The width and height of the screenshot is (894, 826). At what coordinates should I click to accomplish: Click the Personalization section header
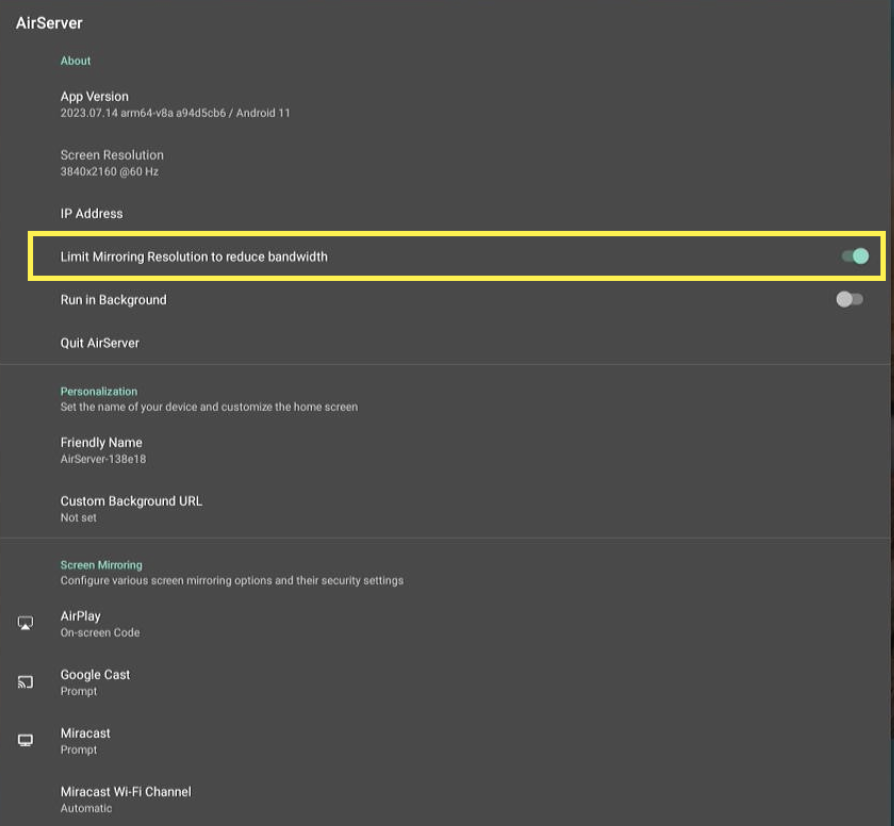pyautogui.click(x=99, y=391)
